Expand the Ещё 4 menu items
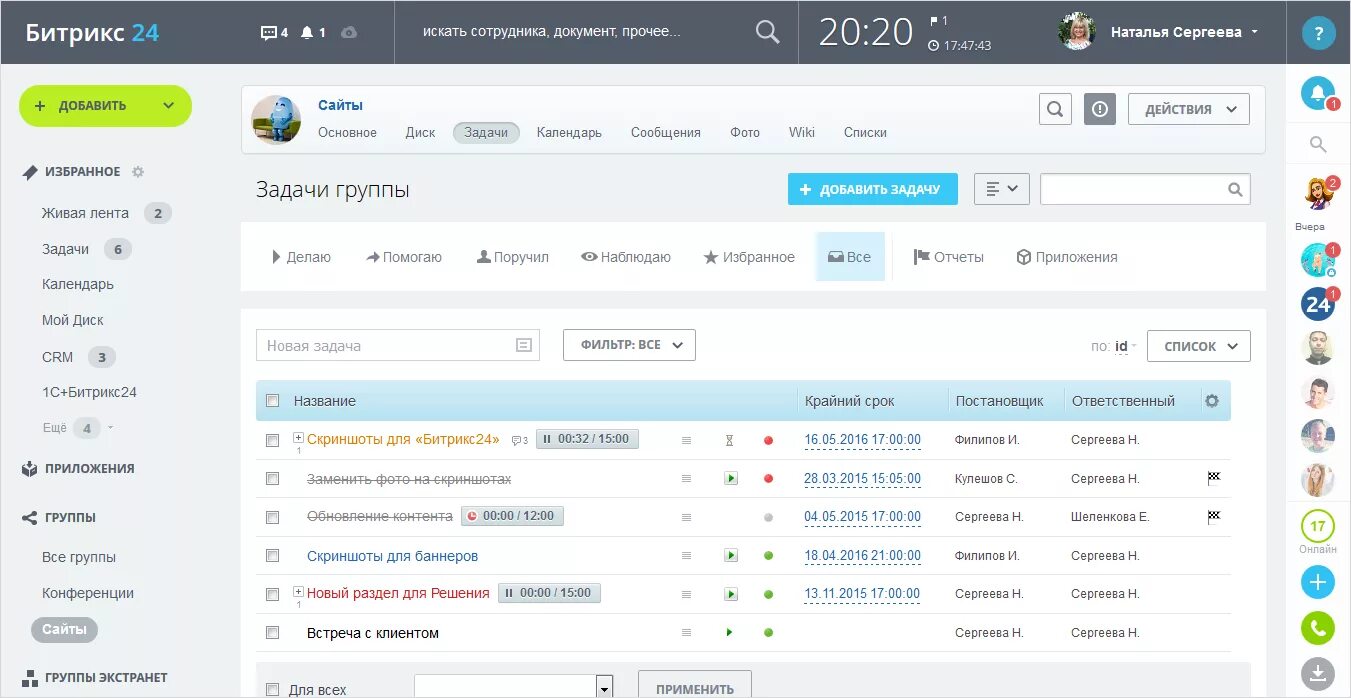 click(78, 428)
